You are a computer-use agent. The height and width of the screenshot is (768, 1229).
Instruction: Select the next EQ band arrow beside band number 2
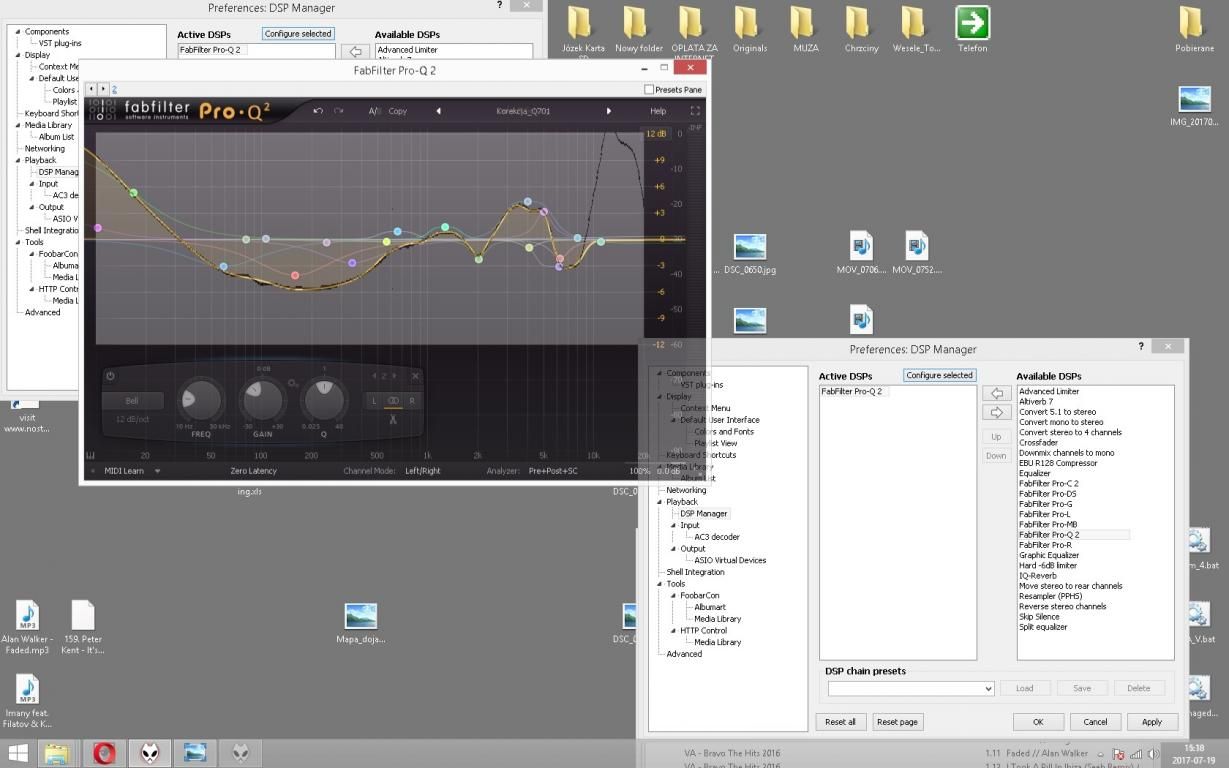[396, 376]
